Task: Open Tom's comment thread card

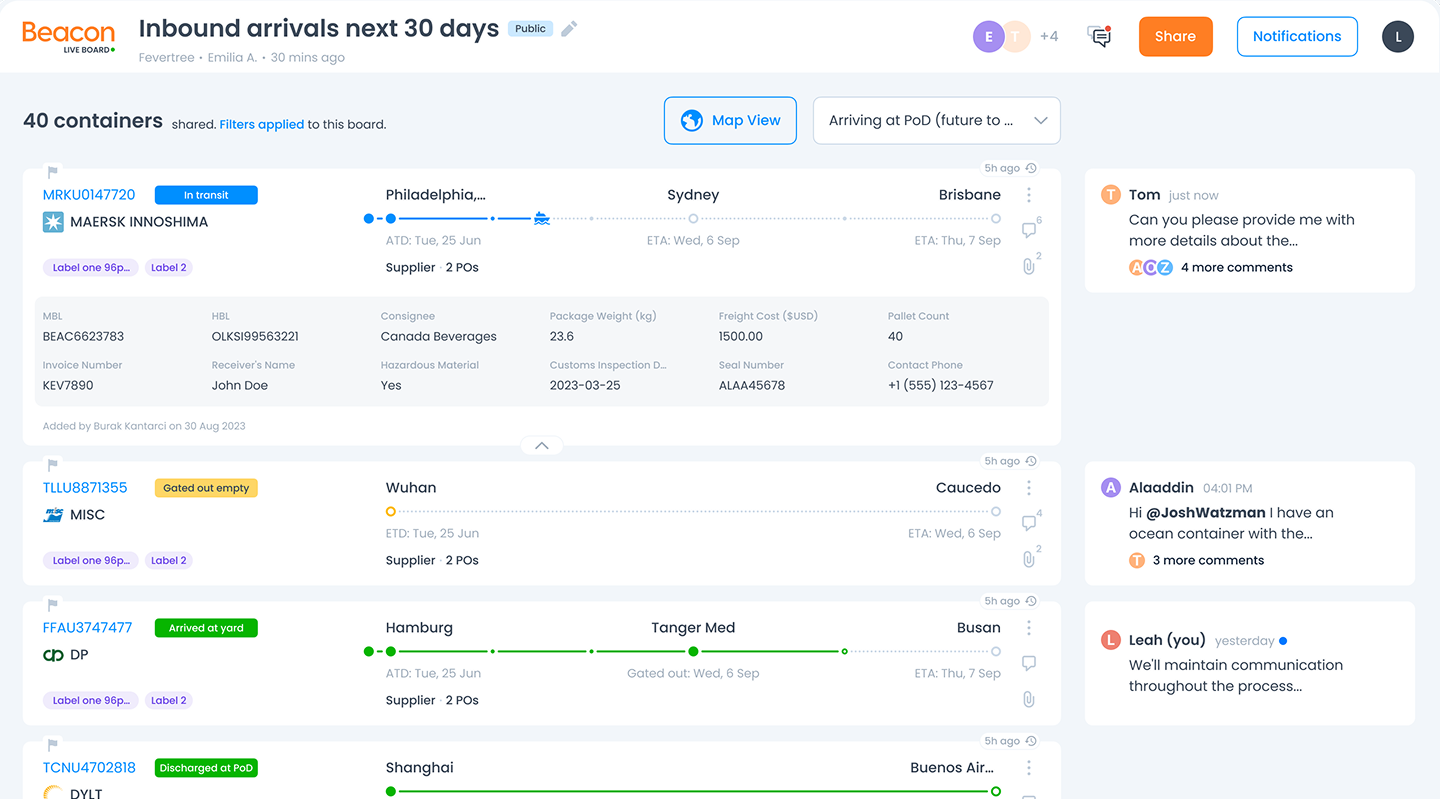Action: click(x=1249, y=231)
